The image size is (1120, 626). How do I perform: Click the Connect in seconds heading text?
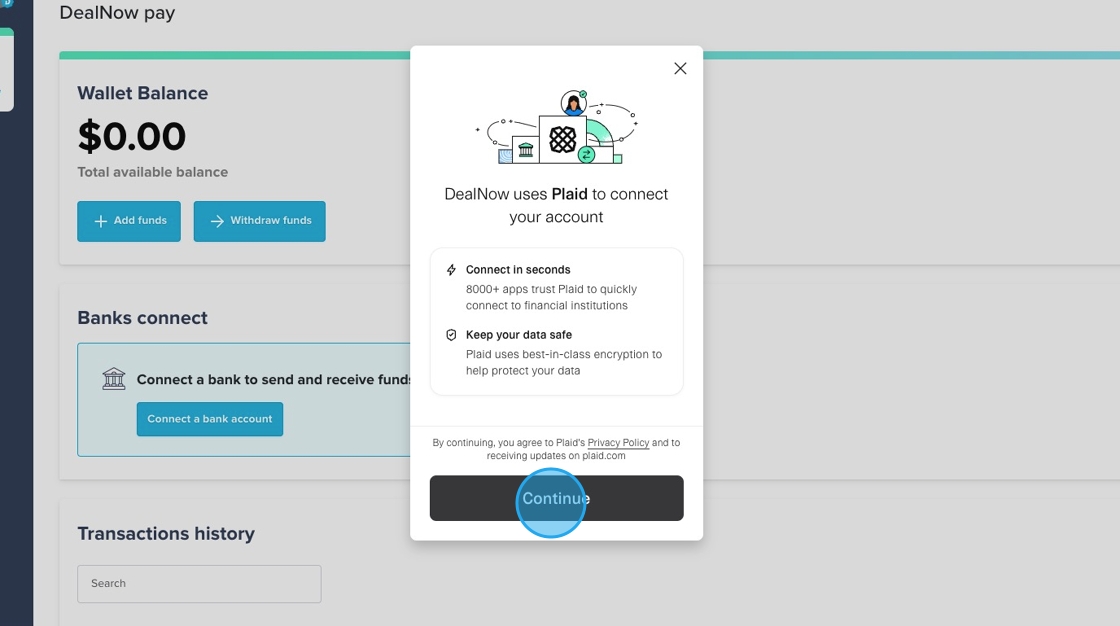click(518, 270)
